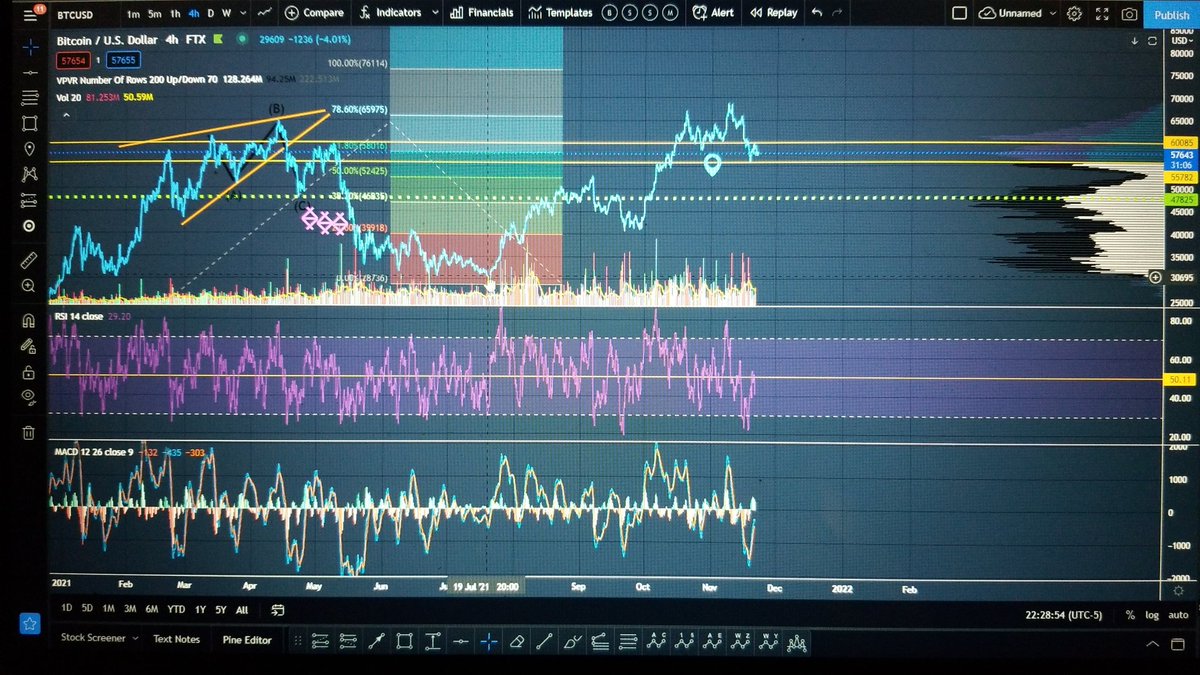Expand Stock Screener dropdown arrow
Image resolution: width=1200 pixels, height=675 pixels.
click(x=135, y=638)
